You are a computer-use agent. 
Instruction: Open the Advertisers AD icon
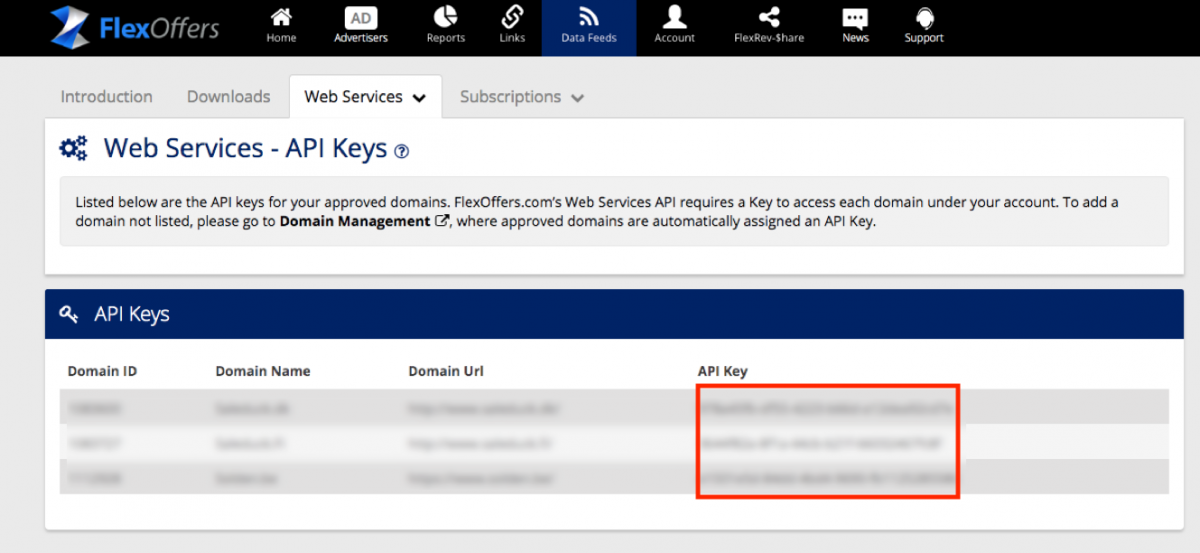click(360, 18)
